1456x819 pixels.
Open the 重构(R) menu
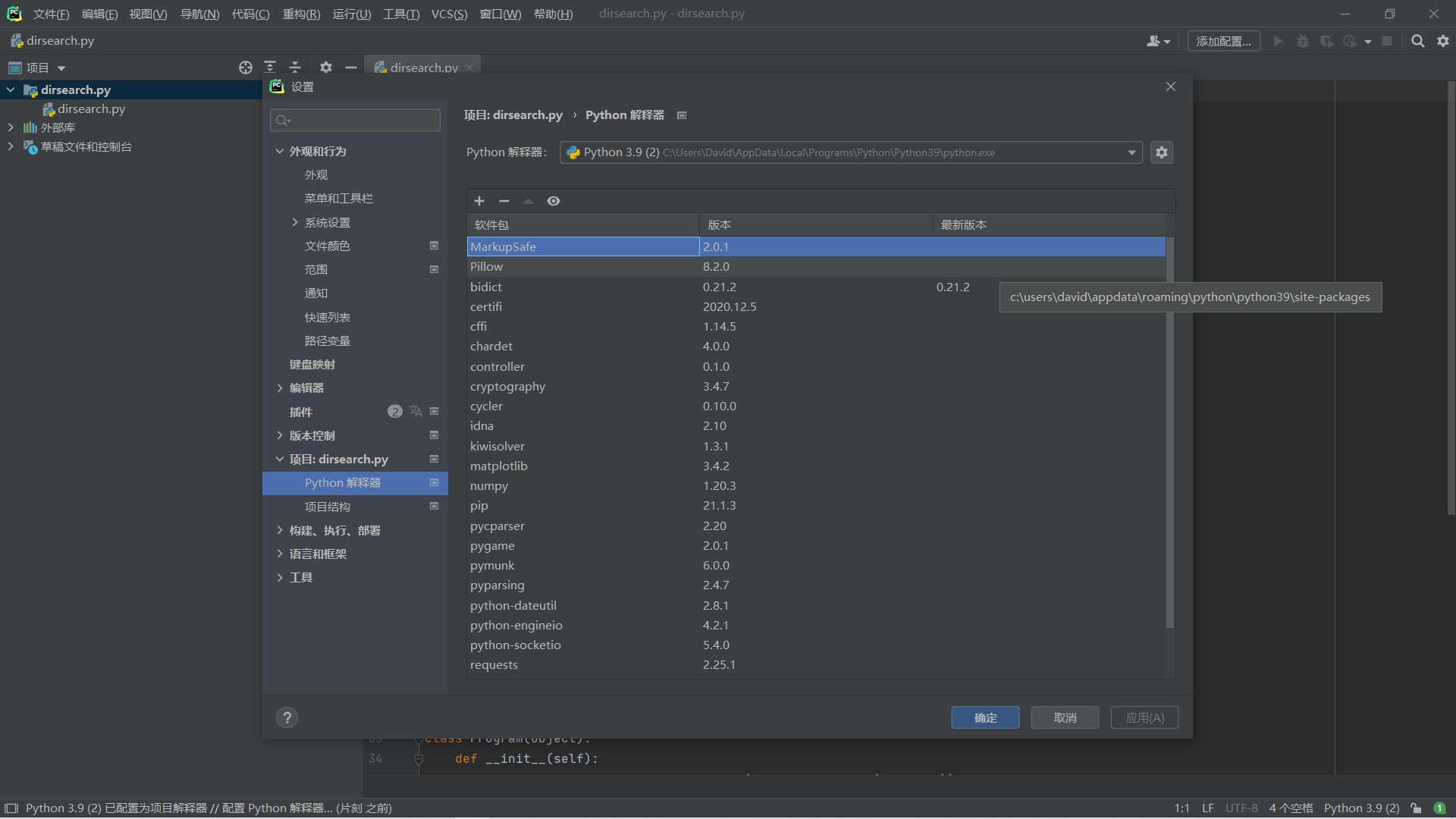[x=301, y=14]
